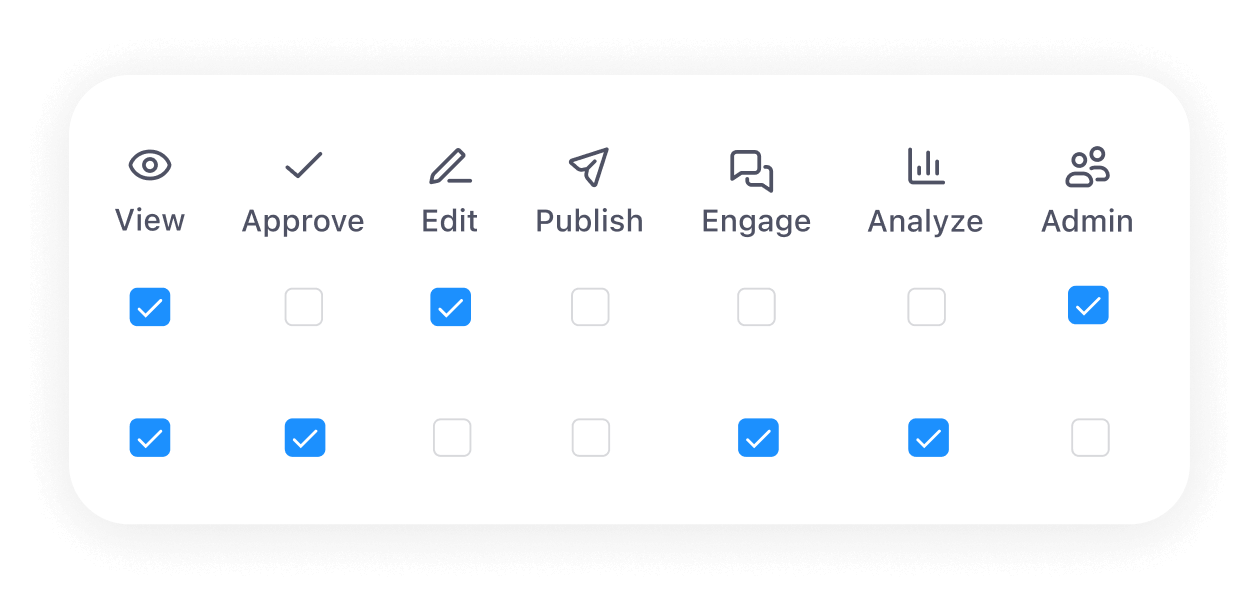
Task: Disable Edit permission in the first row
Action: coord(450,307)
